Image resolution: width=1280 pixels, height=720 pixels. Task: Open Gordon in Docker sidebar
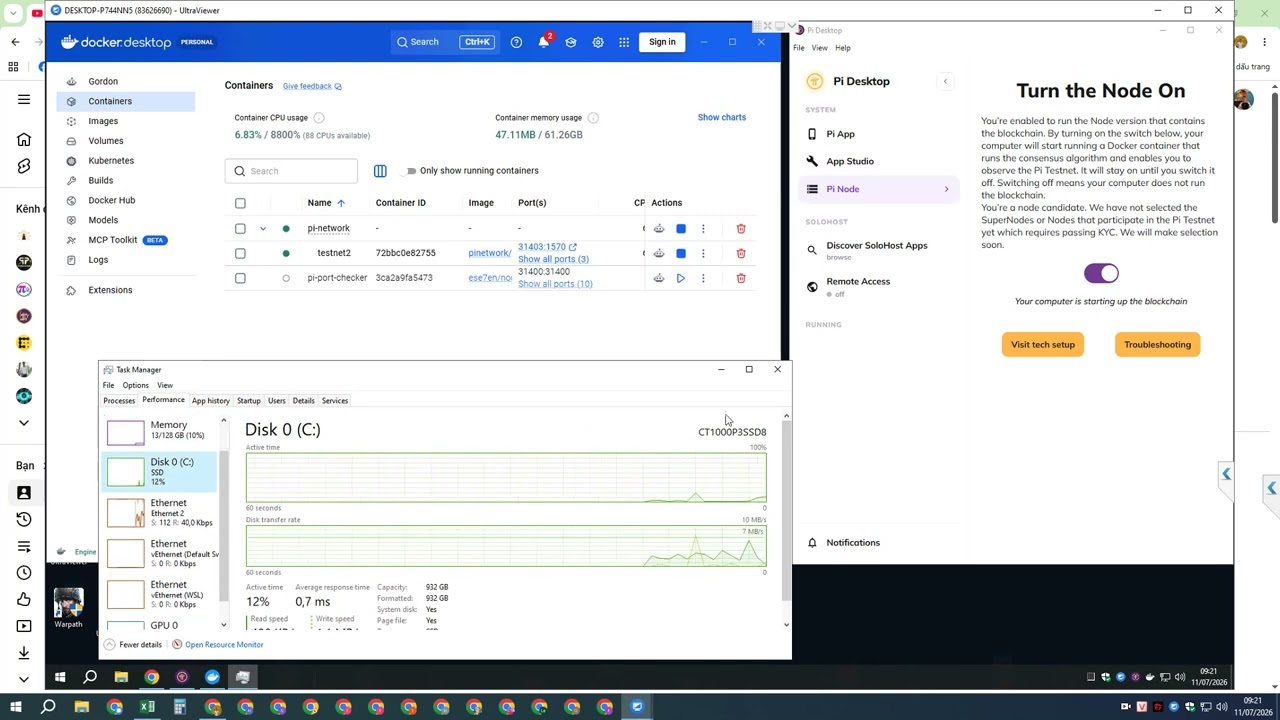[126, 81]
